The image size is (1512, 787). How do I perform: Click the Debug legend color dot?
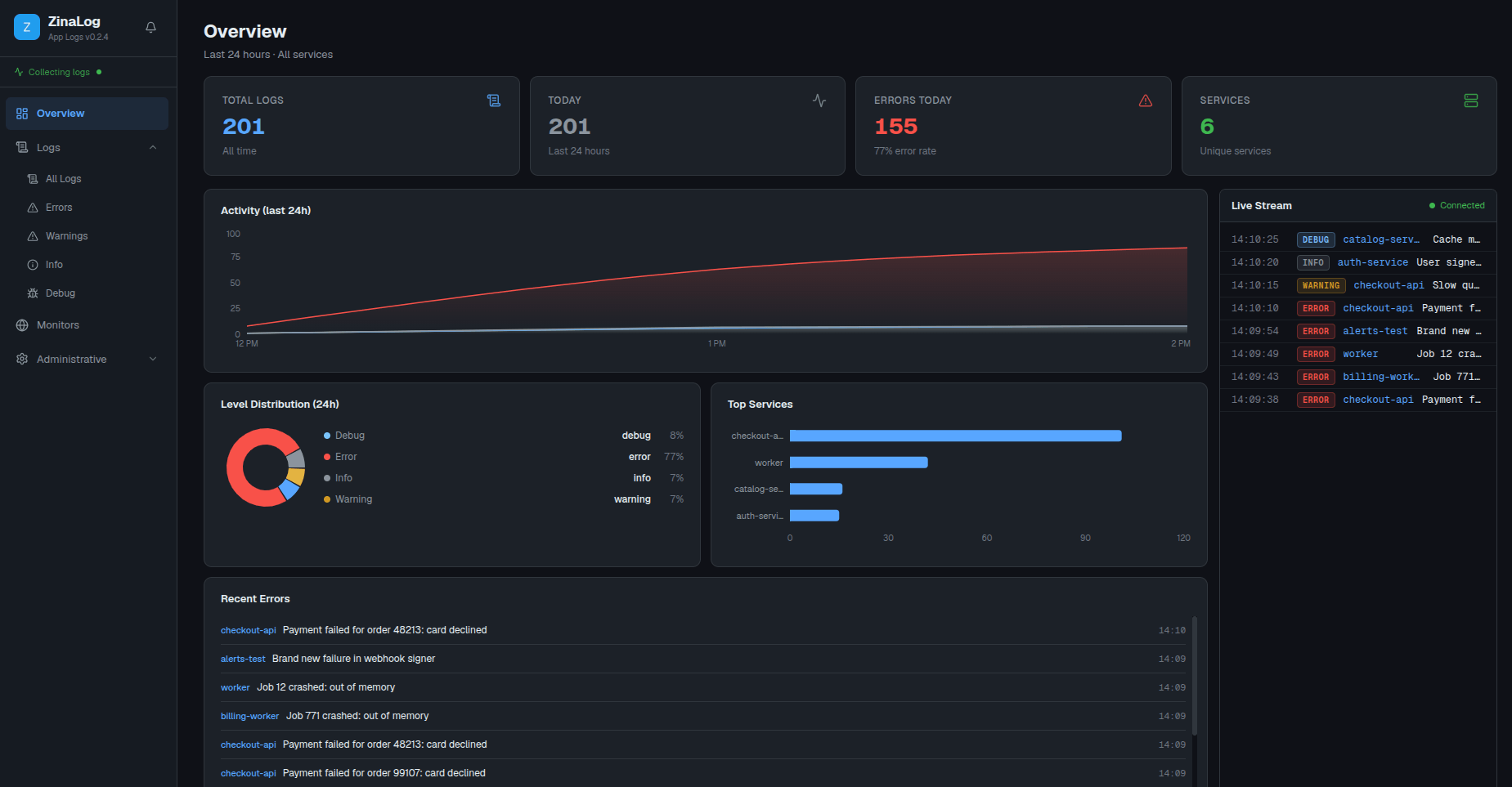click(327, 436)
